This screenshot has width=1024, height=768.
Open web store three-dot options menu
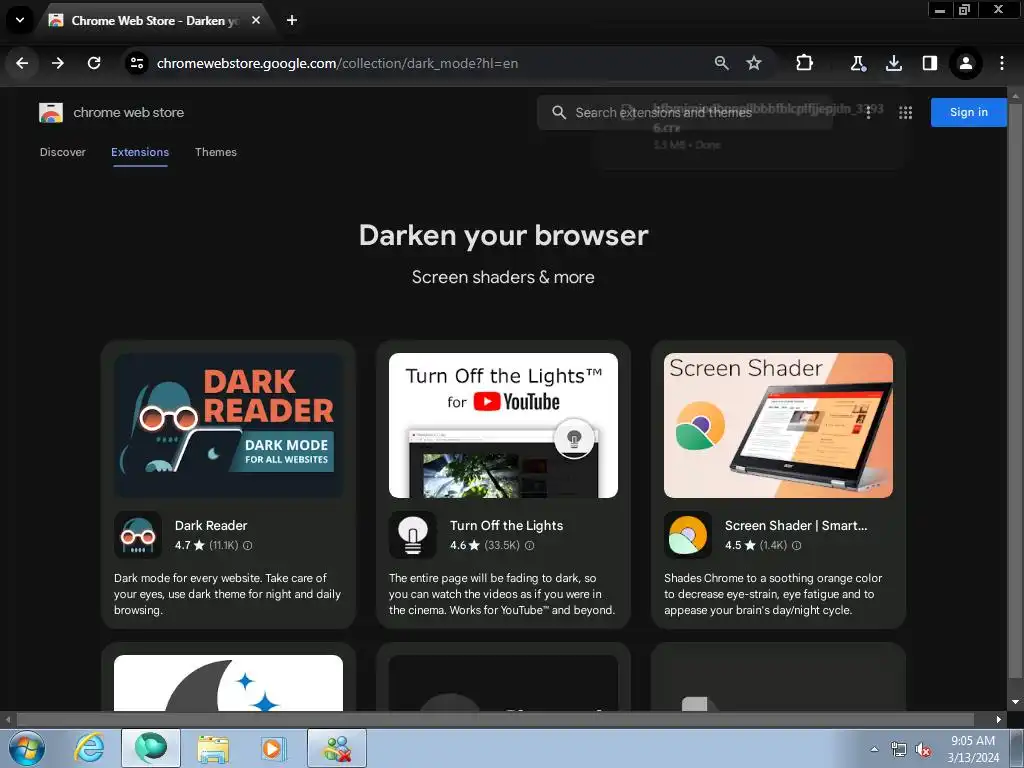tap(869, 113)
